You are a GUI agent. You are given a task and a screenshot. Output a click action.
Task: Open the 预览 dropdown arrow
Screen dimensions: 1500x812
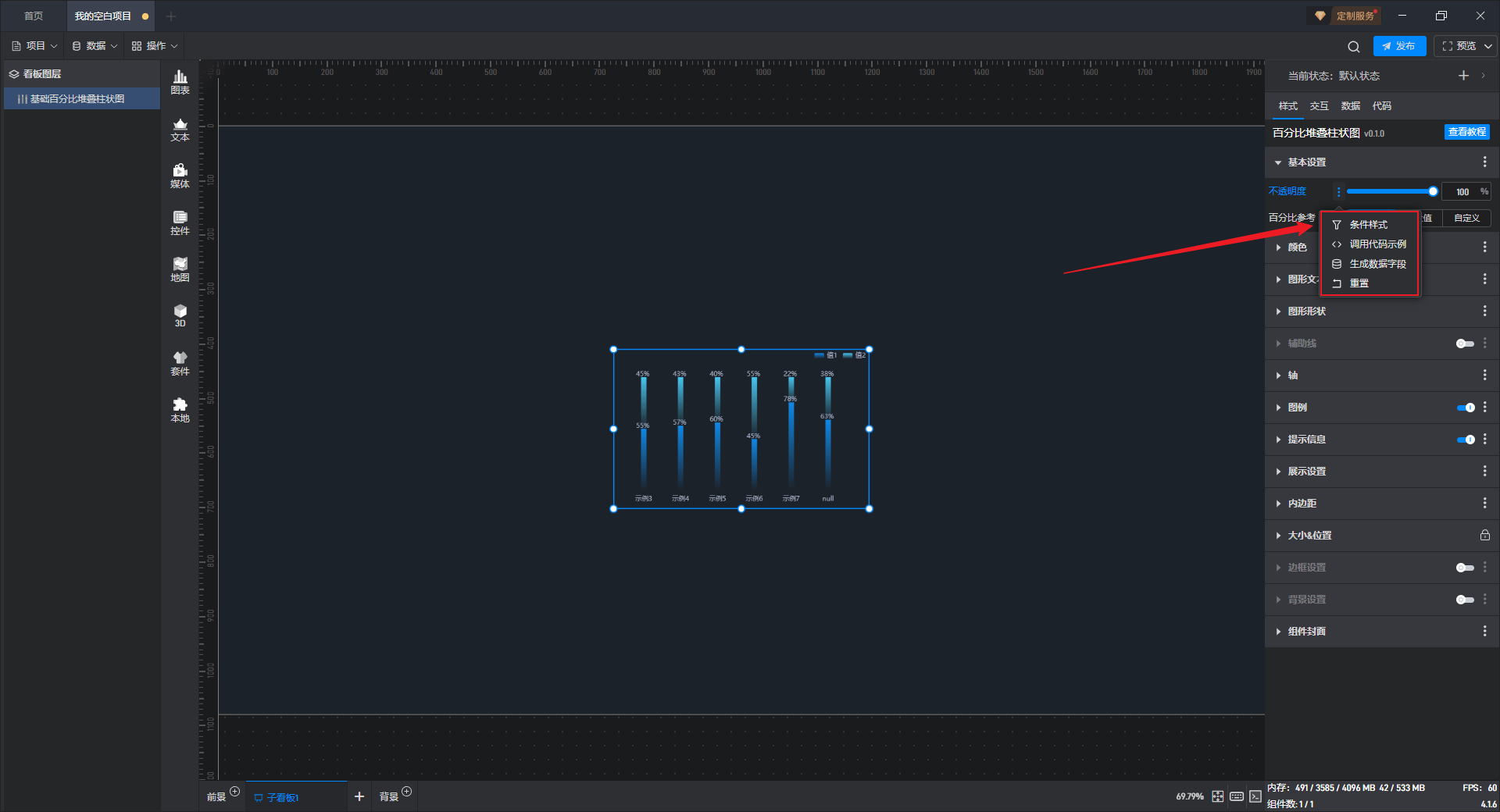tap(1488, 46)
